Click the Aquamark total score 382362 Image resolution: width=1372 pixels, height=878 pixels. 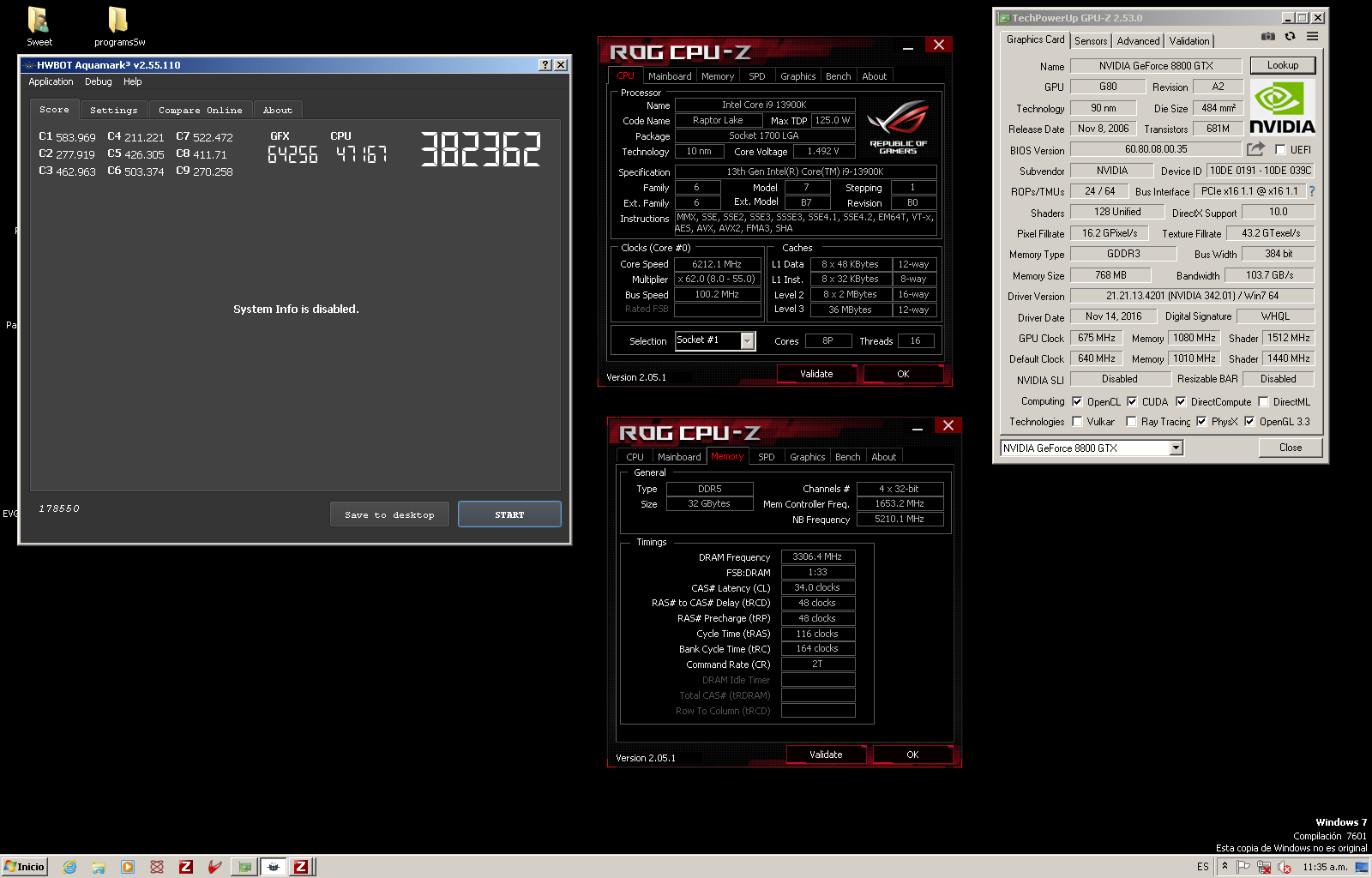[480, 149]
